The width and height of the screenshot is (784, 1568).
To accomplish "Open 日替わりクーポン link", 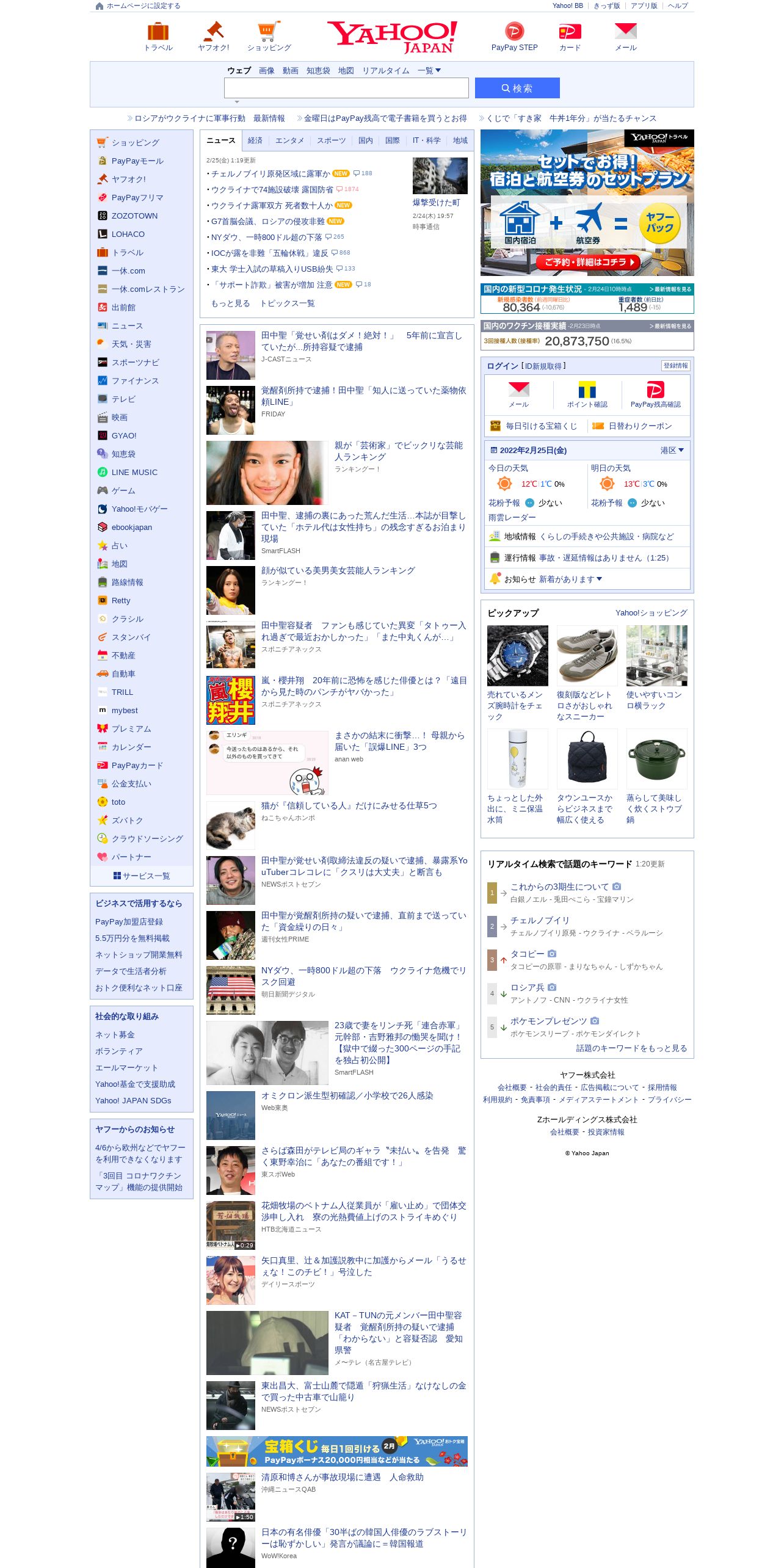I will tap(640, 426).
